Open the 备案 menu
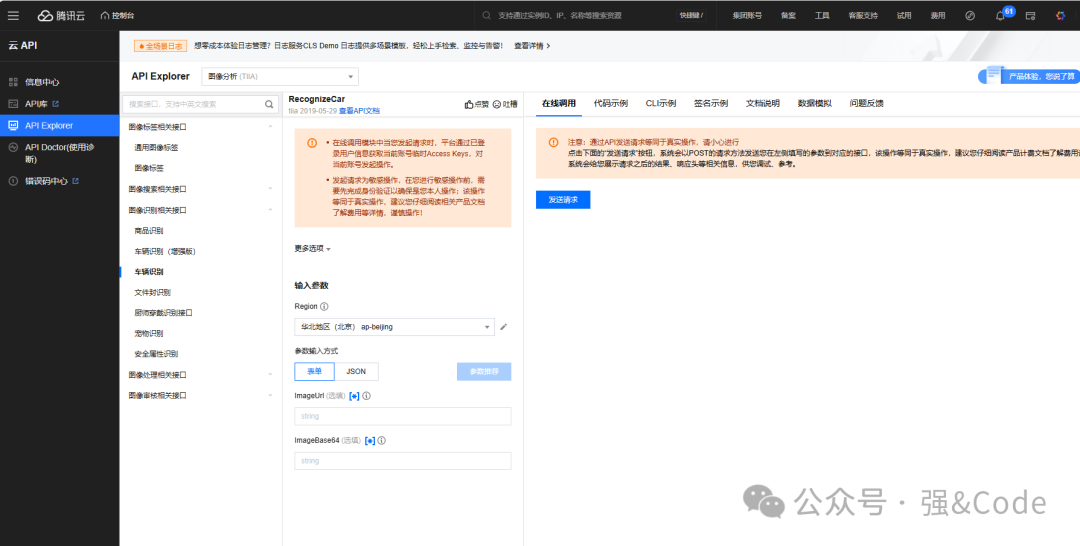 (x=789, y=15)
